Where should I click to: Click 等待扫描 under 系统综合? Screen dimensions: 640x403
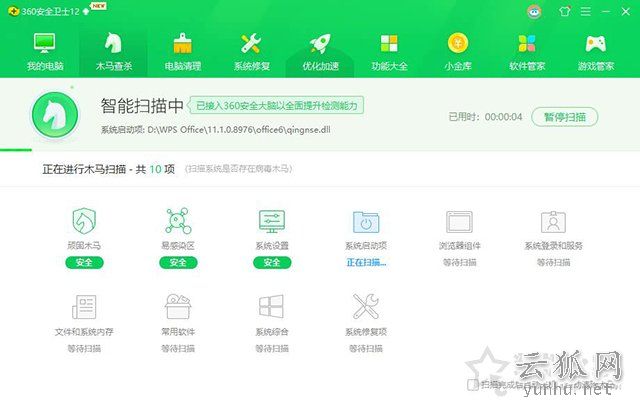pos(272,348)
